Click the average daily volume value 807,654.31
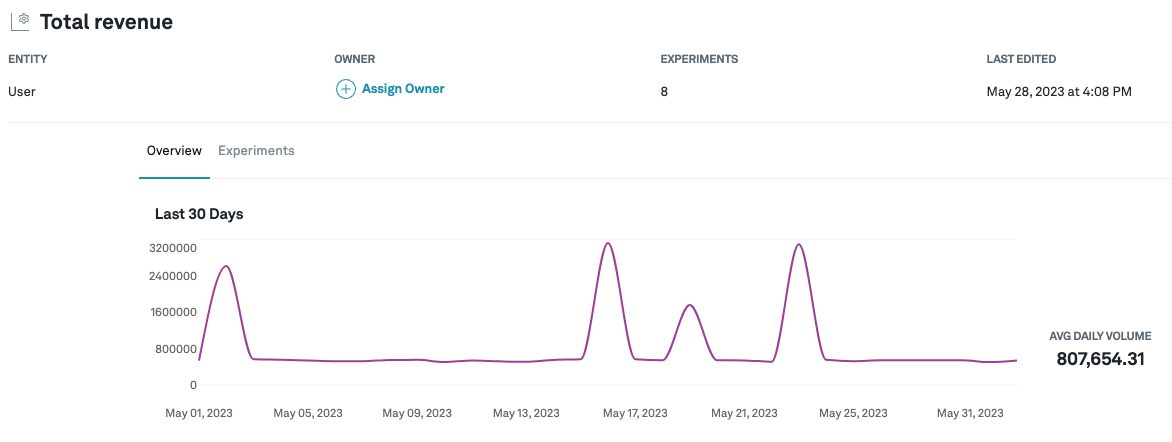The width and height of the screenshot is (1172, 442). click(x=1100, y=359)
